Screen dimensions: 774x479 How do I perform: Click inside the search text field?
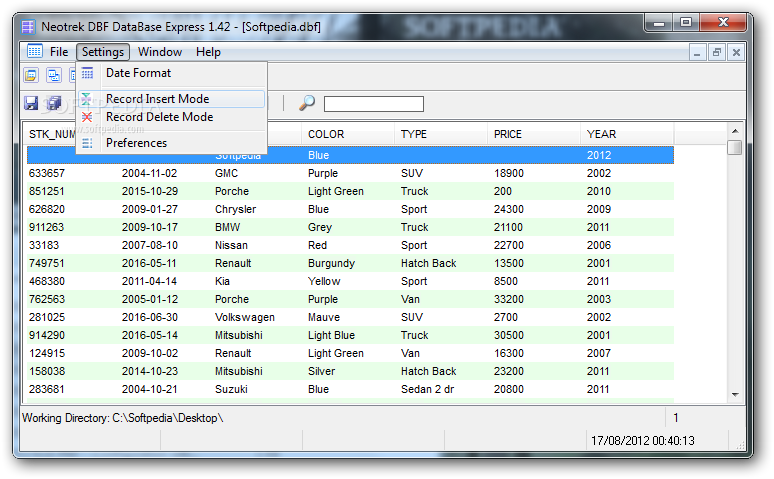[x=374, y=104]
